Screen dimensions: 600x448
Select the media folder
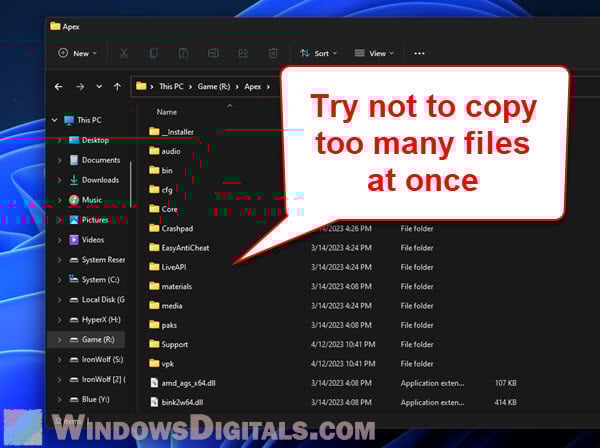click(x=166, y=306)
